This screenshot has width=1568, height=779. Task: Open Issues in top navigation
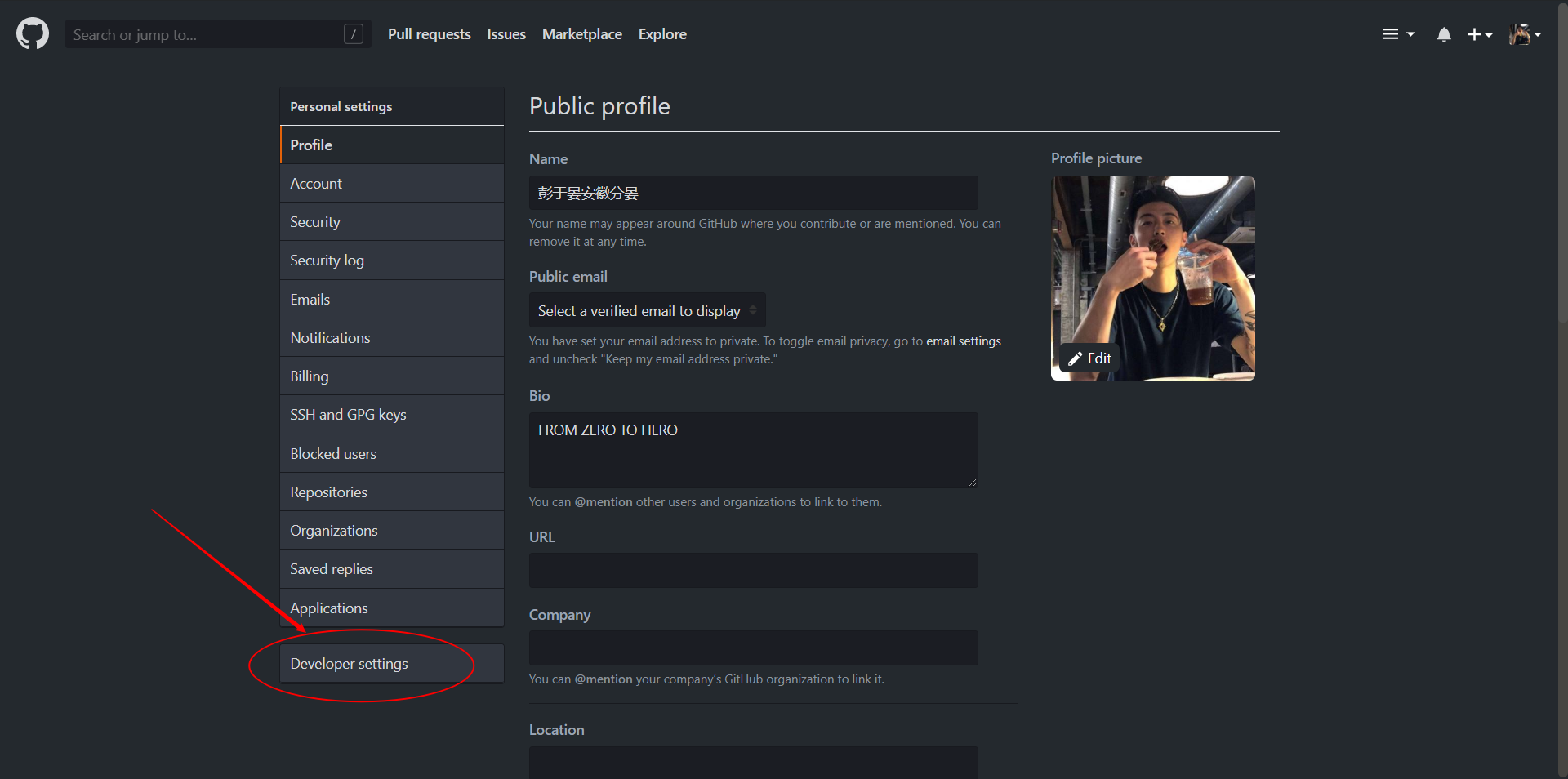click(x=506, y=34)
